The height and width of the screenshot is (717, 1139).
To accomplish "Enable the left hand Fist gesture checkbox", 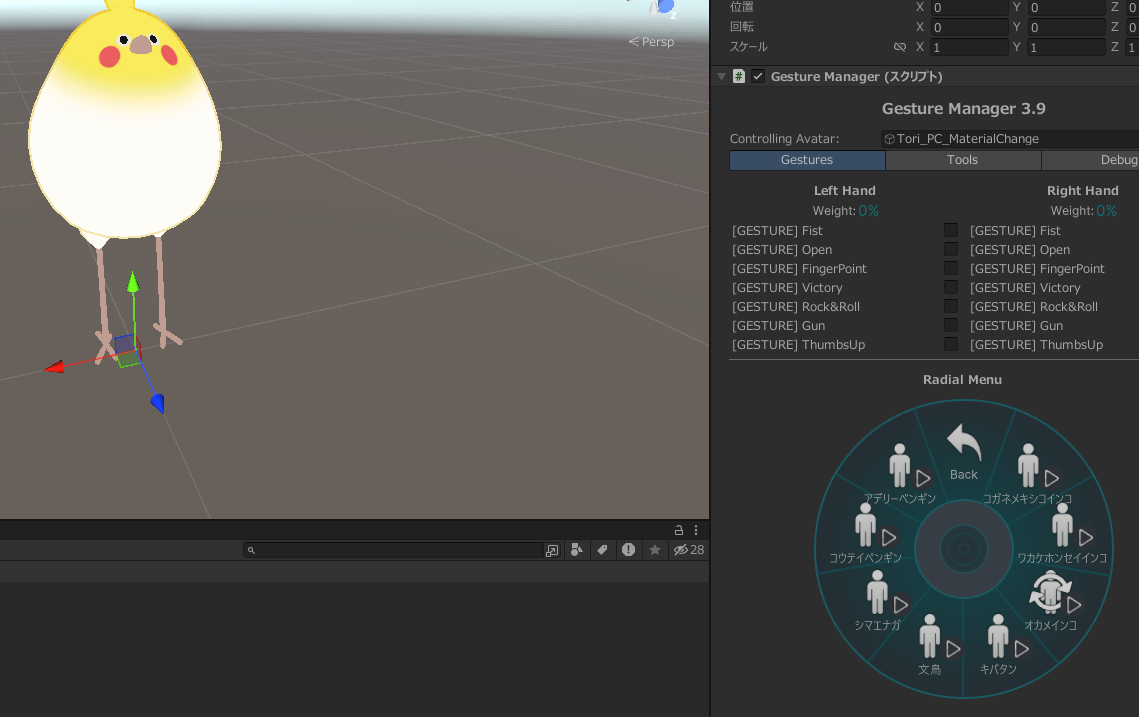I will tap(951, 230).
